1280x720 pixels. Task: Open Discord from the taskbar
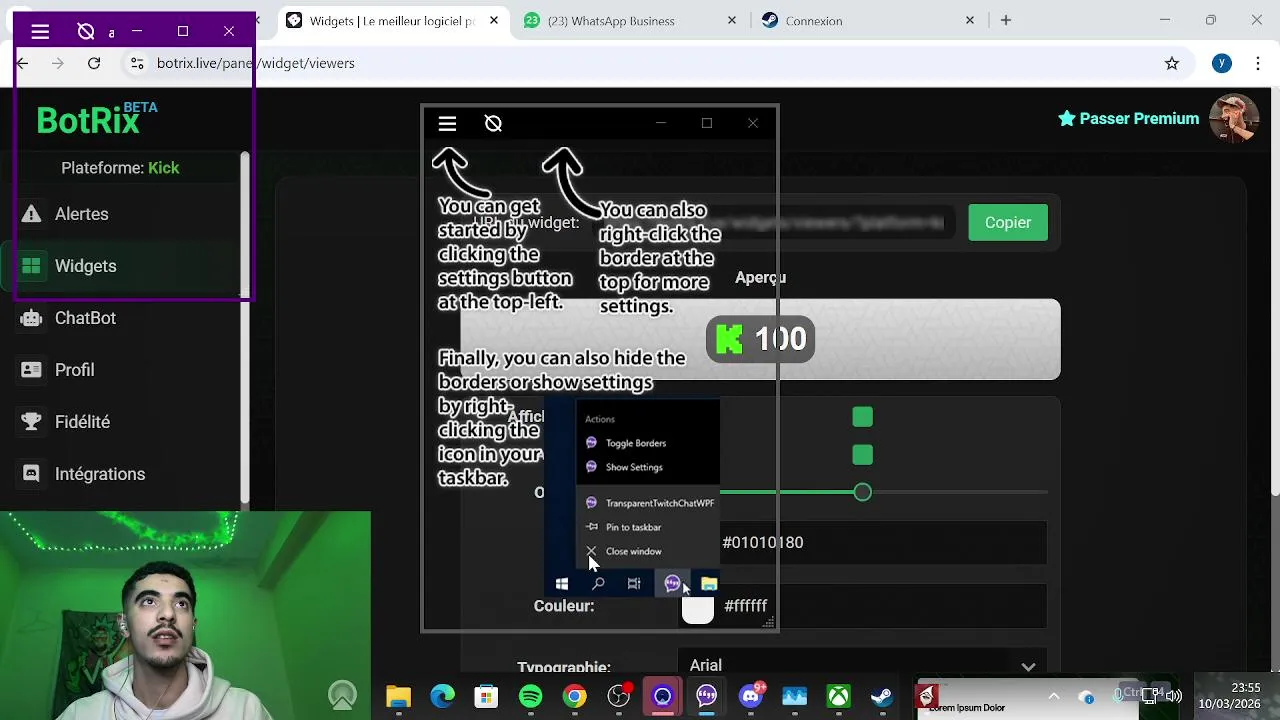coord(751,696)
